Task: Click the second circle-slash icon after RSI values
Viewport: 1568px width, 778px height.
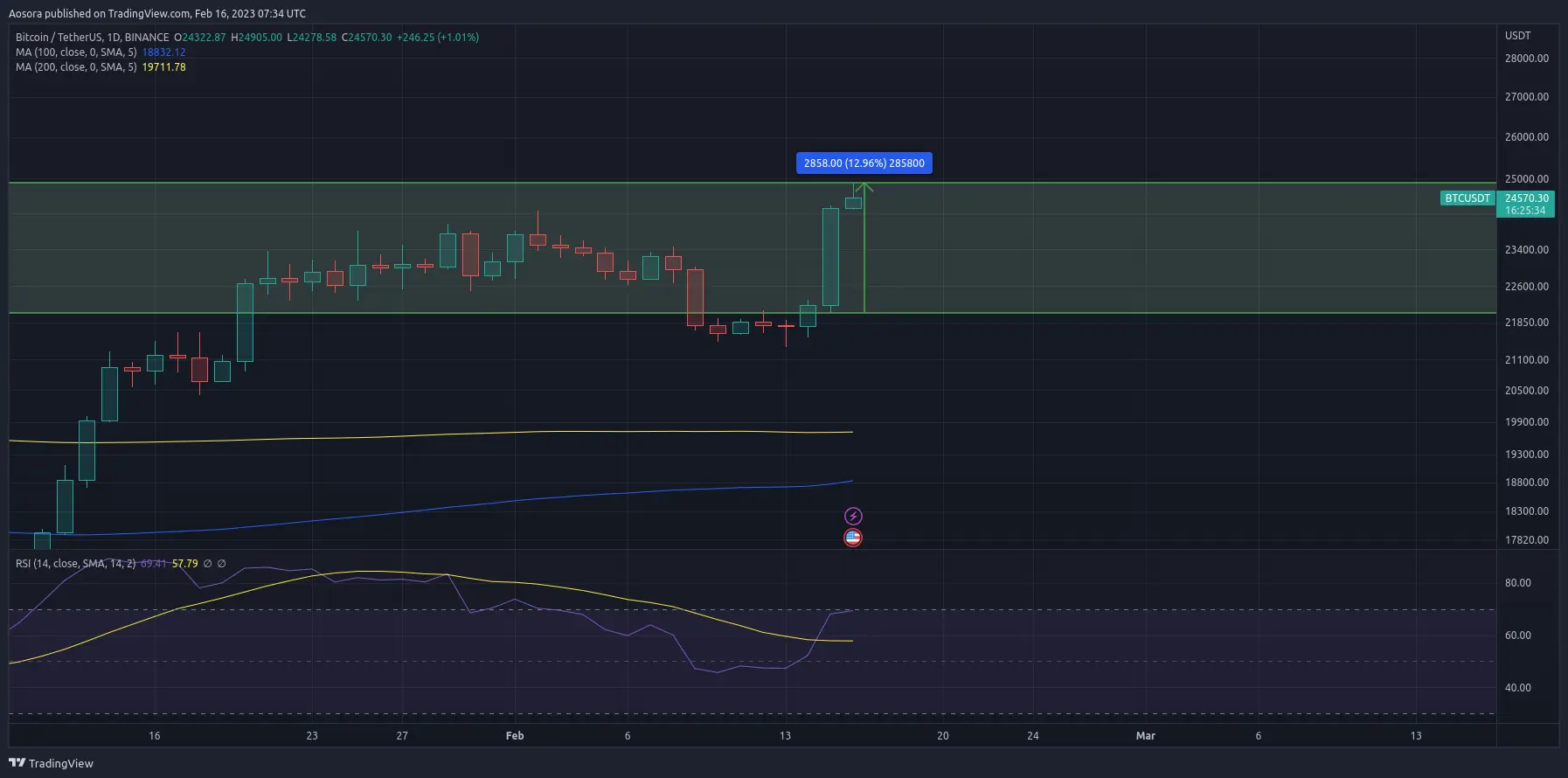Action: click(x=221, y=564)
